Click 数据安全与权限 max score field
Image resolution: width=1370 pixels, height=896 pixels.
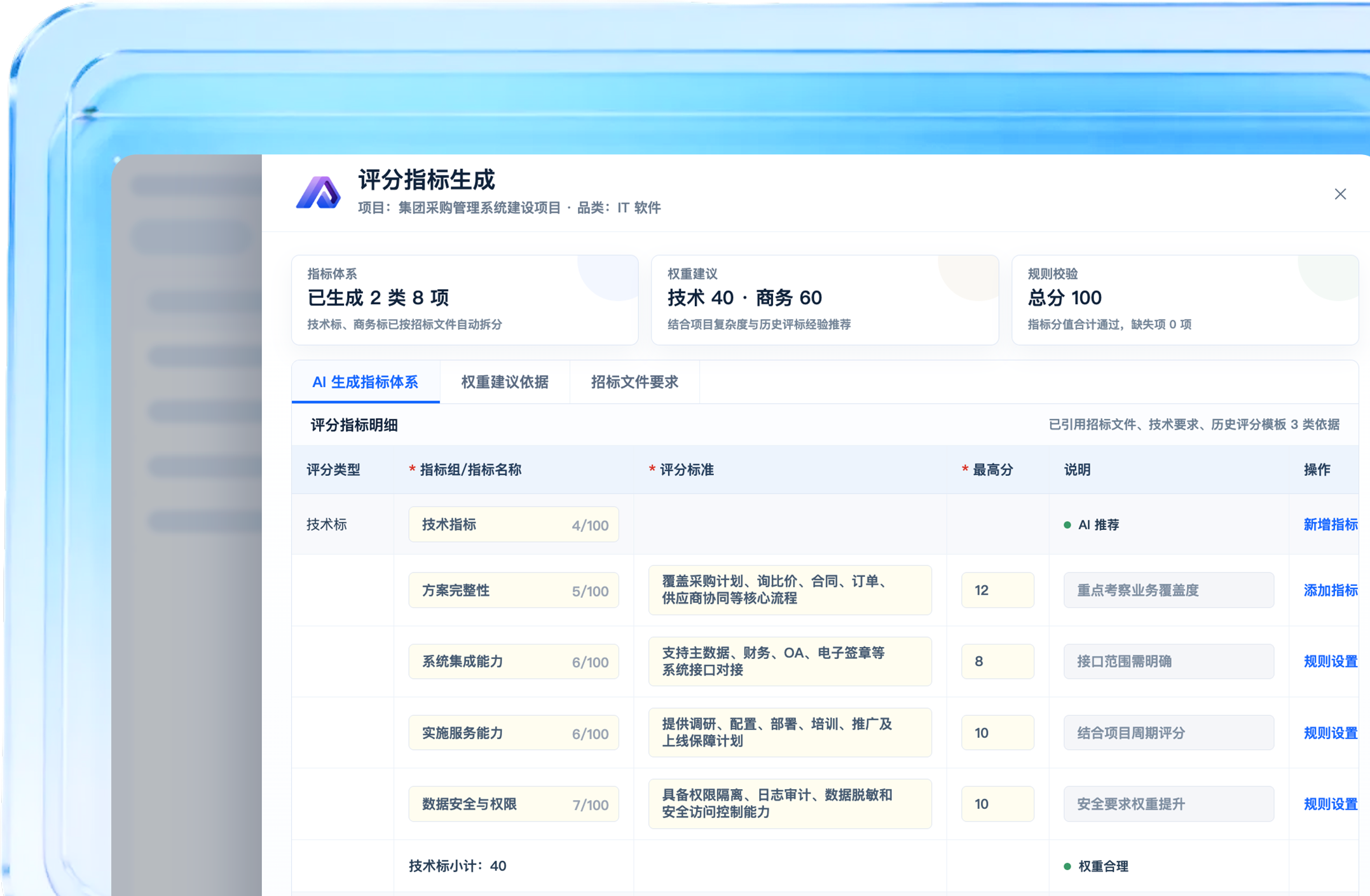997,804
